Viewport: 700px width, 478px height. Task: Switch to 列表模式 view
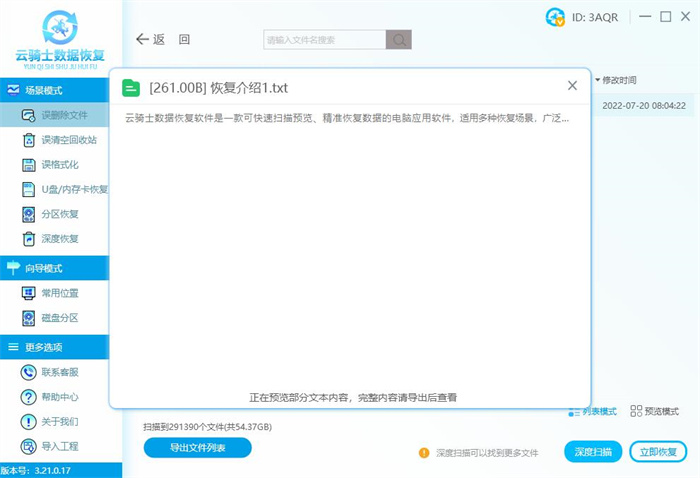[593, 412]
